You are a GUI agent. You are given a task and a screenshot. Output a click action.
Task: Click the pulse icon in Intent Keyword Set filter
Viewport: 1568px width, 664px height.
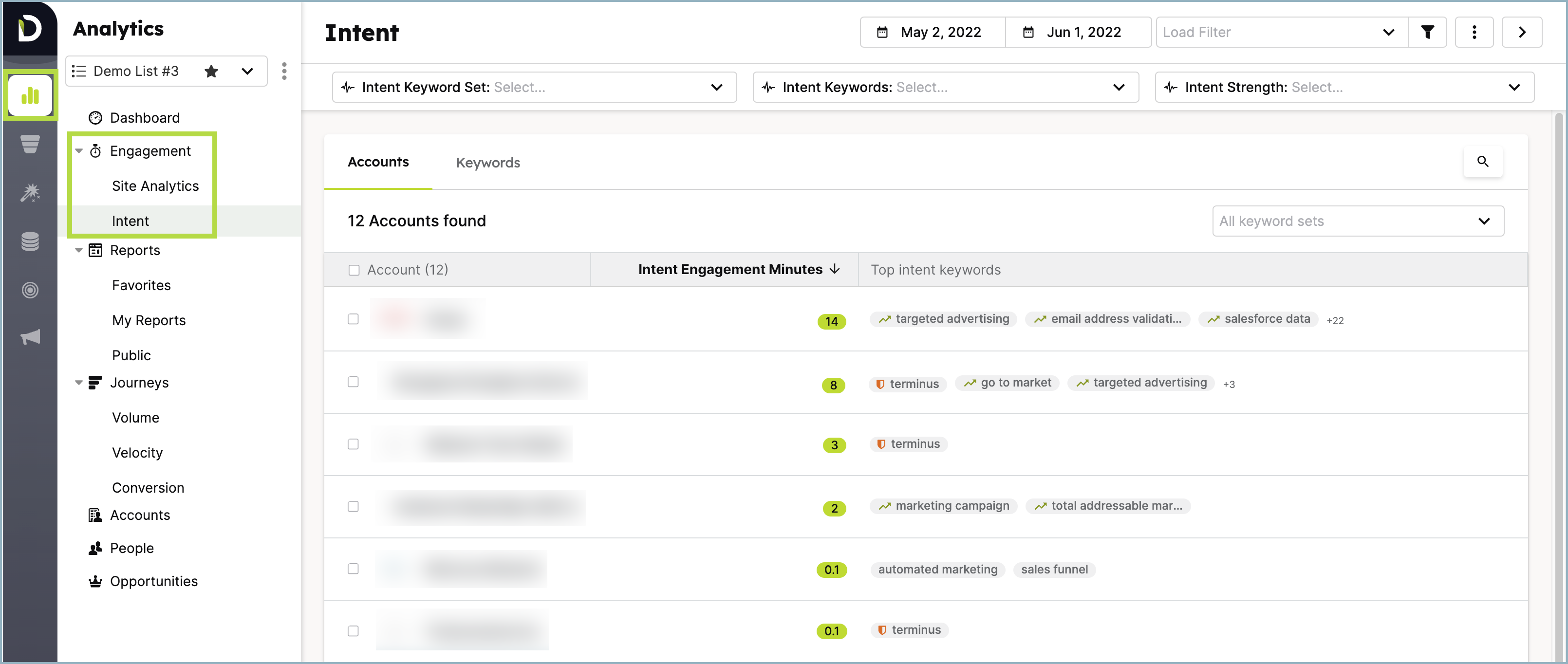[x=348, y=87]
